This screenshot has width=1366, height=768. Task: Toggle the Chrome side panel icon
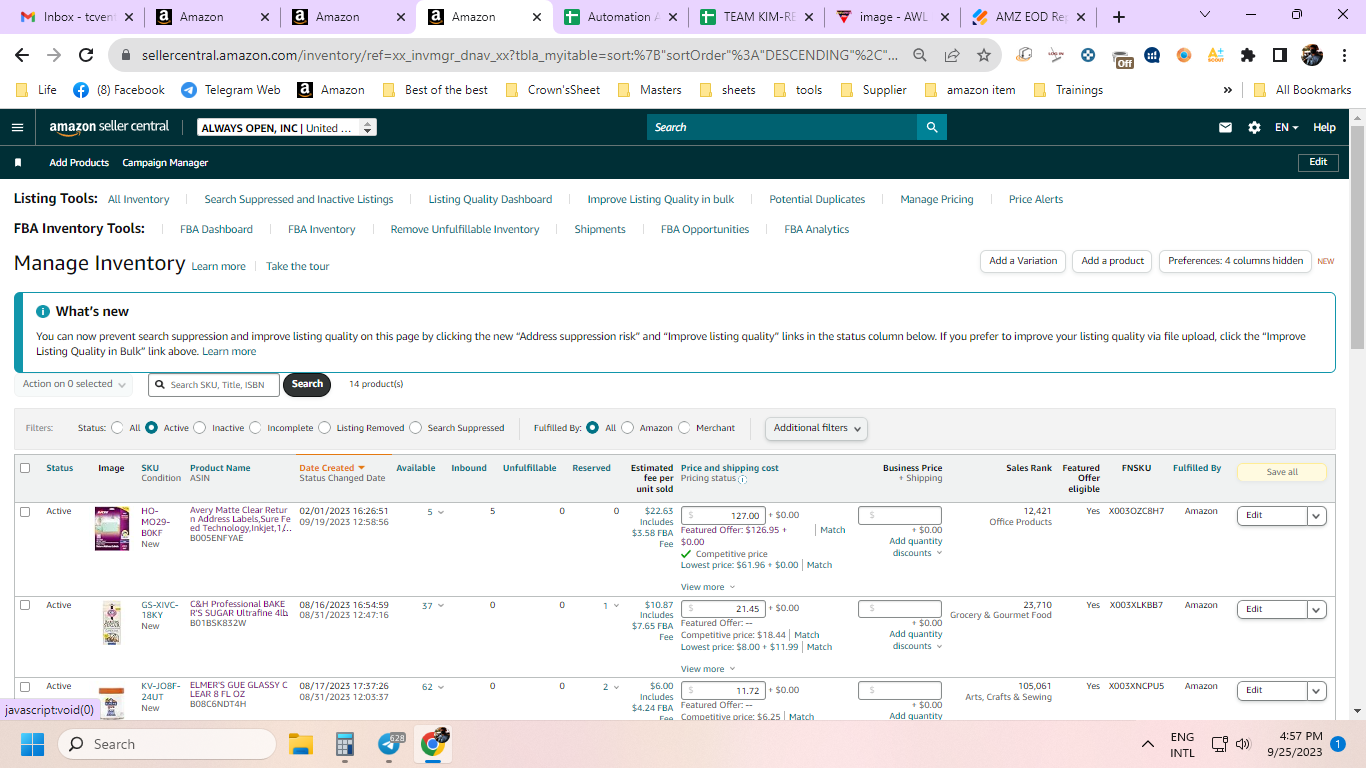[x=1279, y=55]
